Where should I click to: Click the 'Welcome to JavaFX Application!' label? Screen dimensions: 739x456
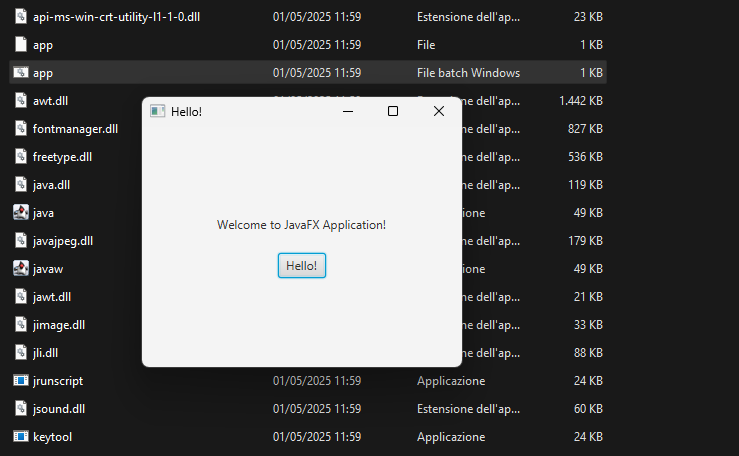(x=301, y=225)
